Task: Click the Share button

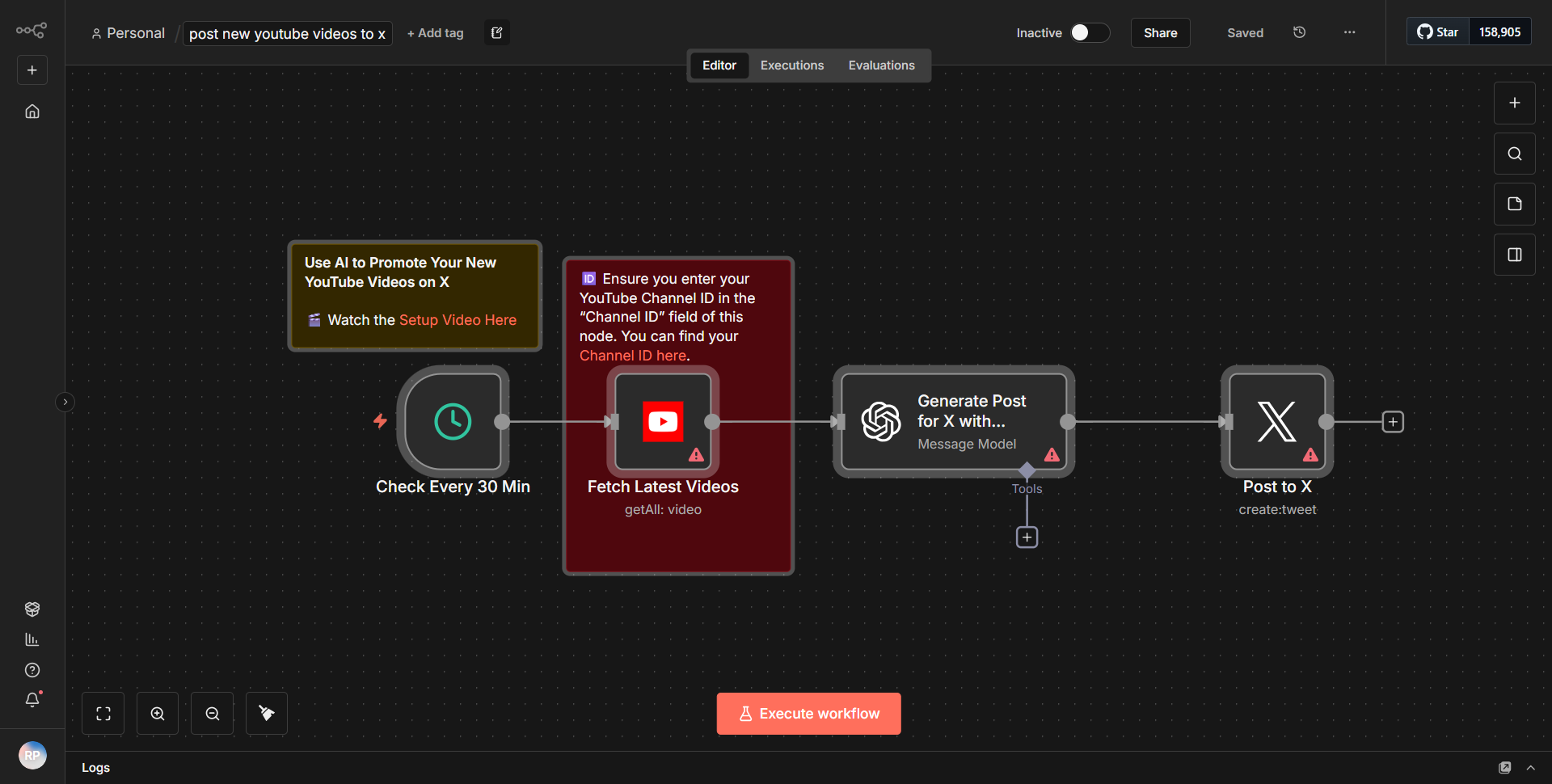Action: (x=1160, y=32)
